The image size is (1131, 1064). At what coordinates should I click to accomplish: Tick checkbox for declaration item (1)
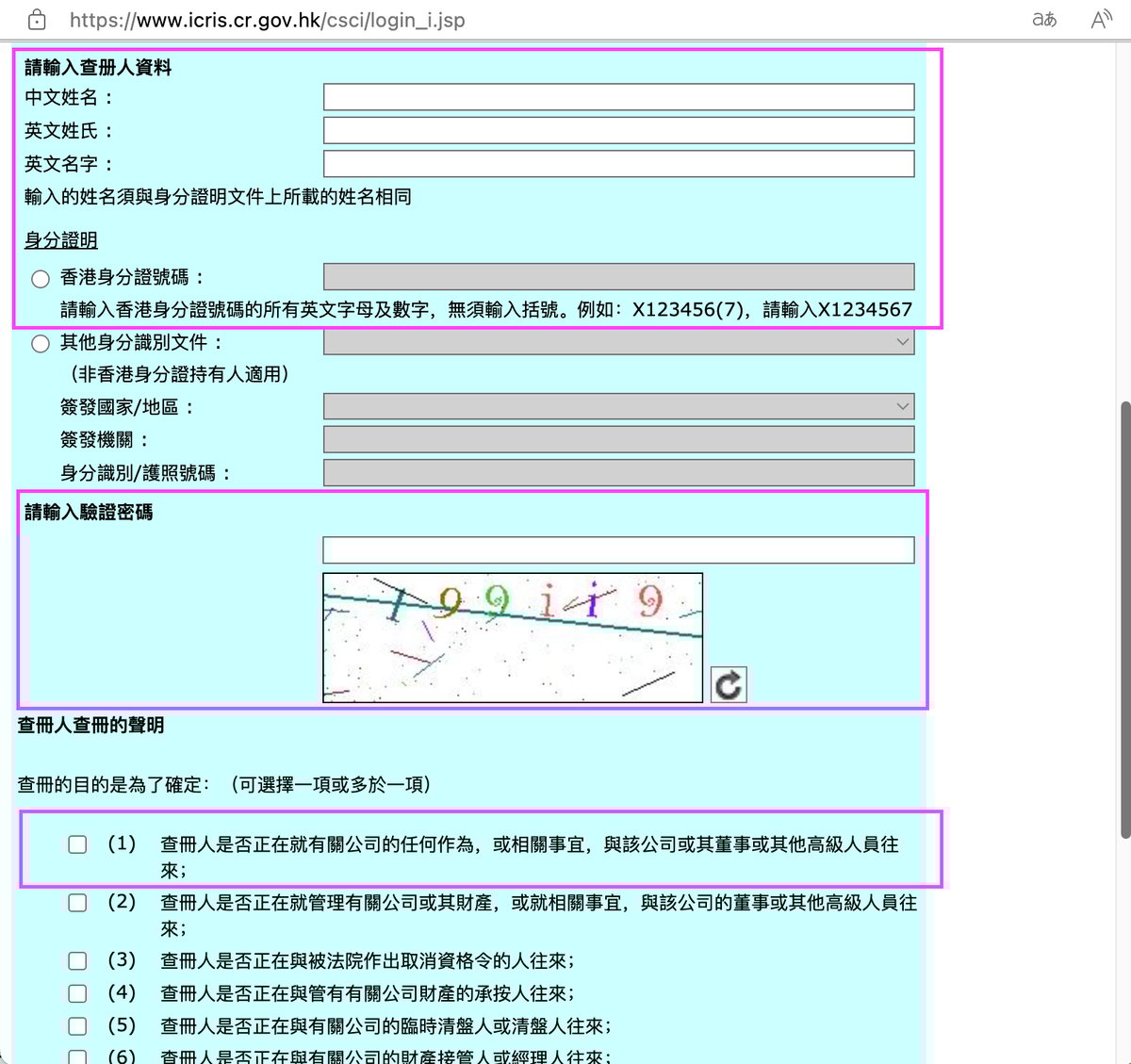point(77,844)
